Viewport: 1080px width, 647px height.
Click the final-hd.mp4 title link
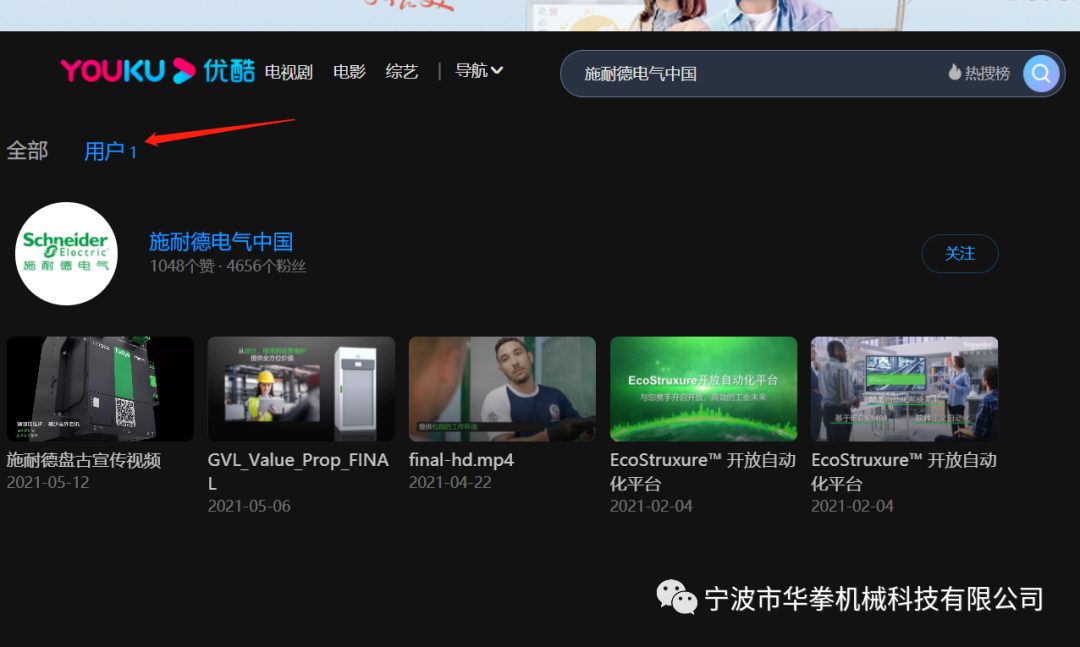click(461, 460)
